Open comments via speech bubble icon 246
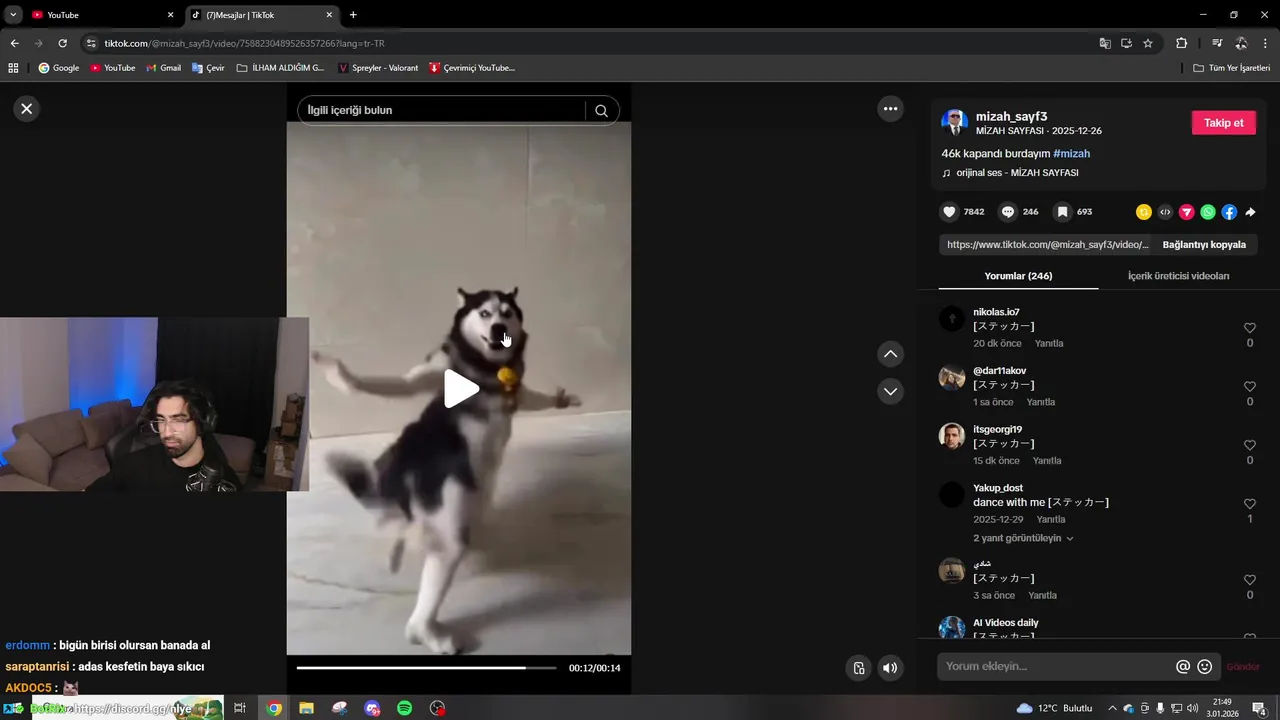 [x=1008, y=212]
